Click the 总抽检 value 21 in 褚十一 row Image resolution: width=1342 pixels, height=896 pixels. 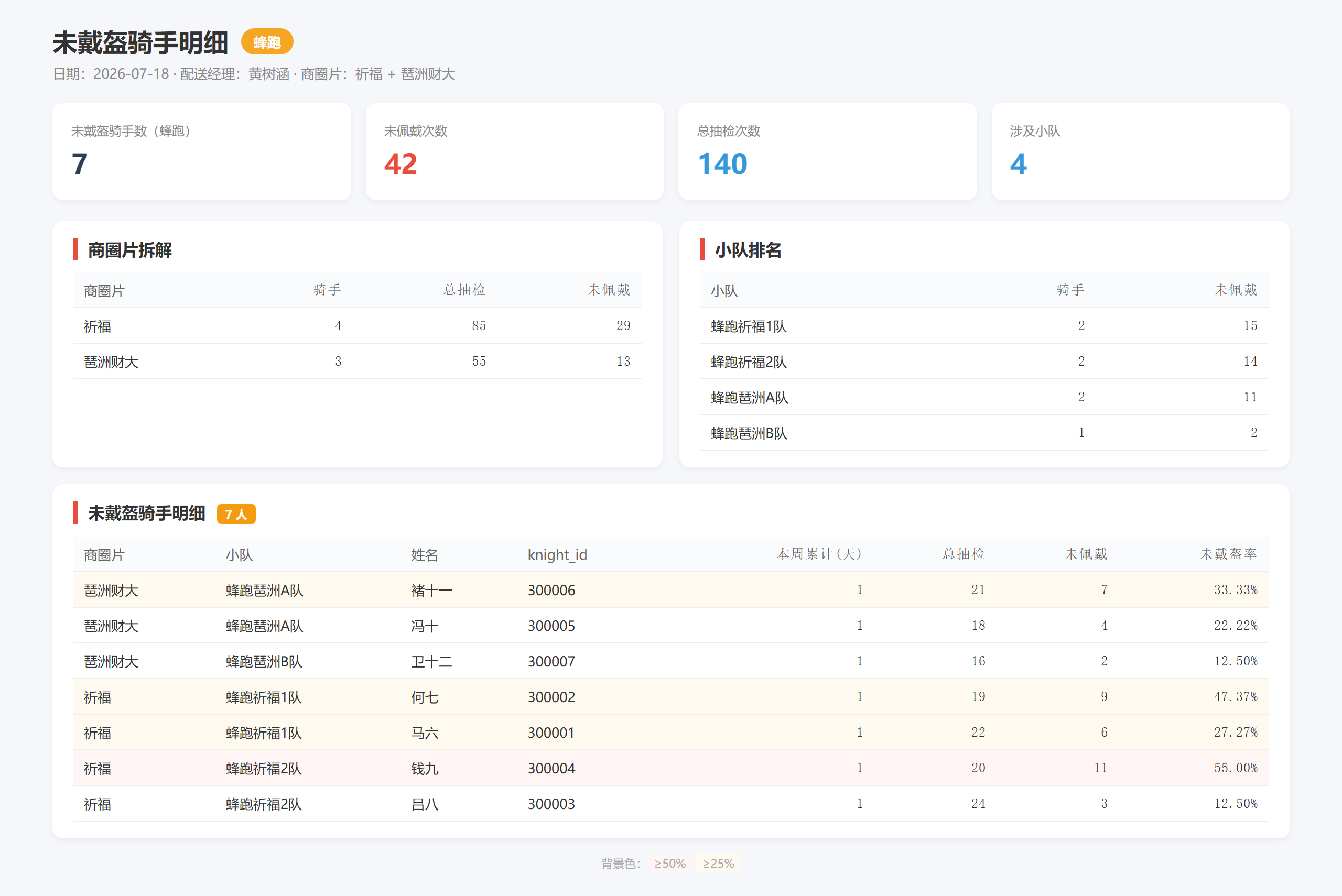pyautogui.click(x=978, y=589)
